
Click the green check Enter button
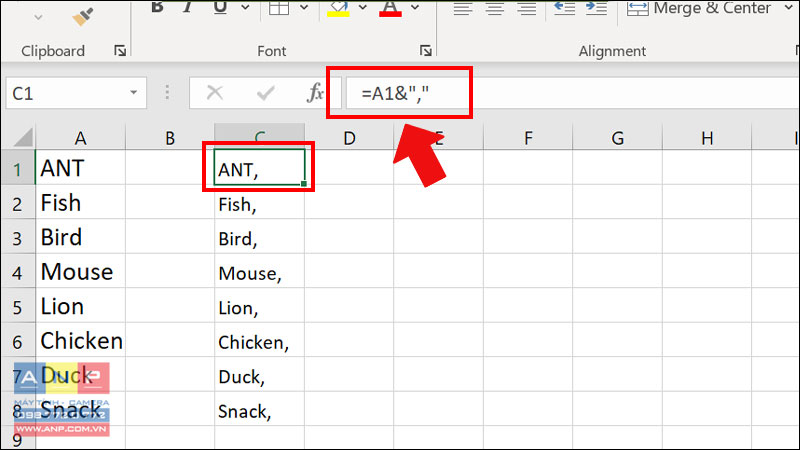pyautogui.click(x=265, y=93)
